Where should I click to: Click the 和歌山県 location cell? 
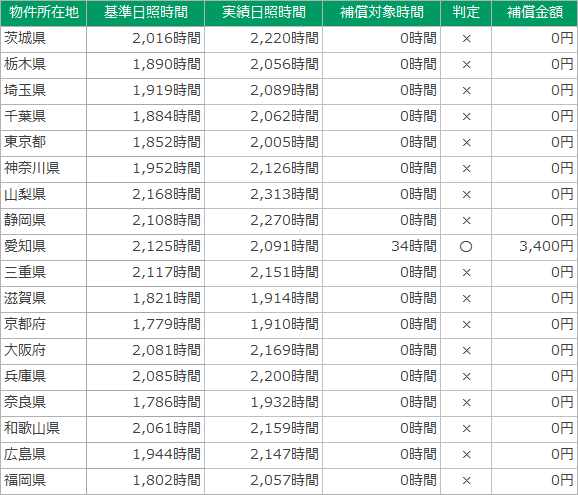[x=43, y=429]
